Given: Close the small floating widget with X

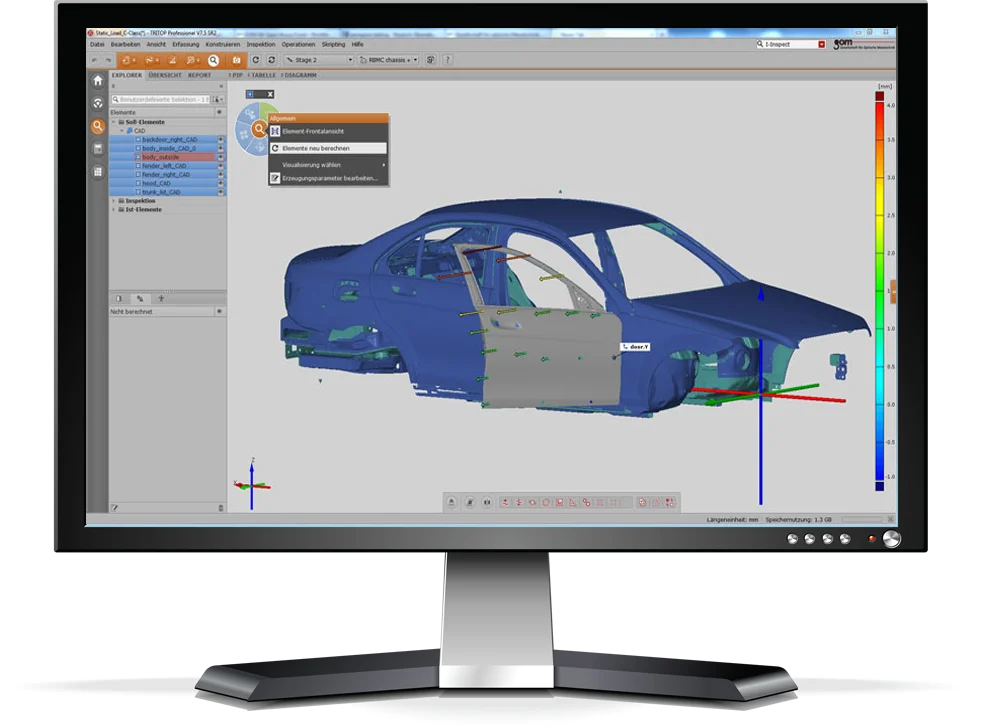Looking at the screenshot, I should point(270,94).
